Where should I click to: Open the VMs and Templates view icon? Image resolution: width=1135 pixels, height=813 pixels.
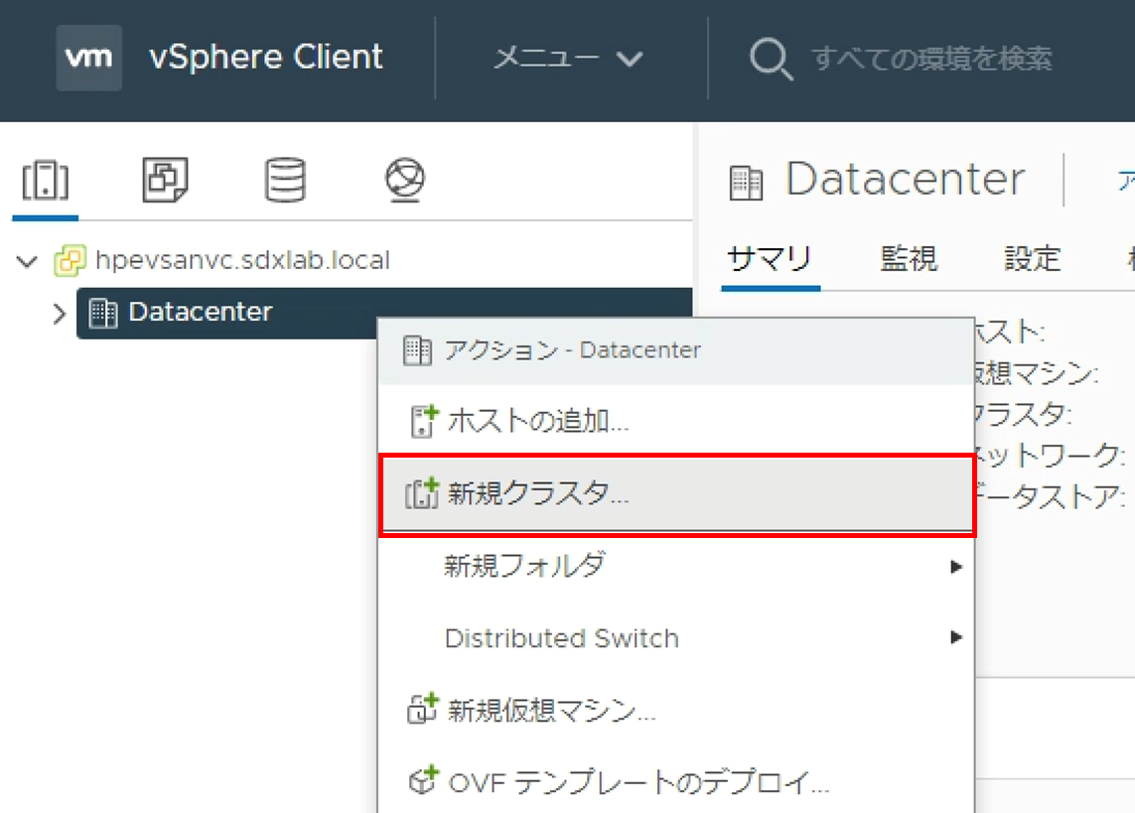point(165,180)
